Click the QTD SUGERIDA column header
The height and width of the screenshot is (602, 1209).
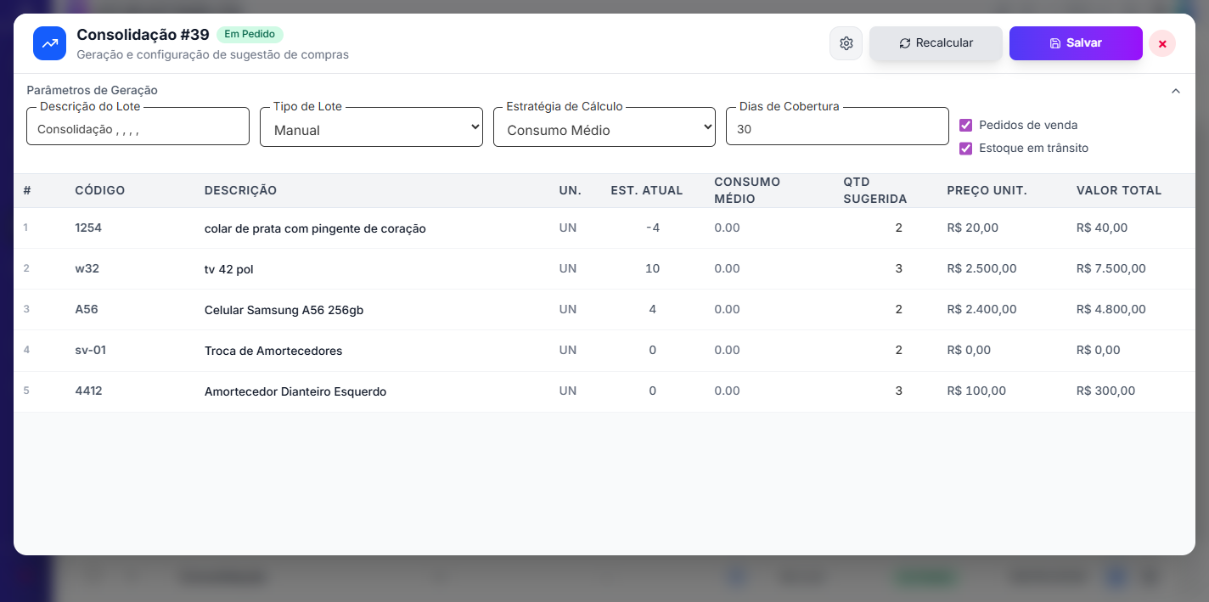[875, 190]
